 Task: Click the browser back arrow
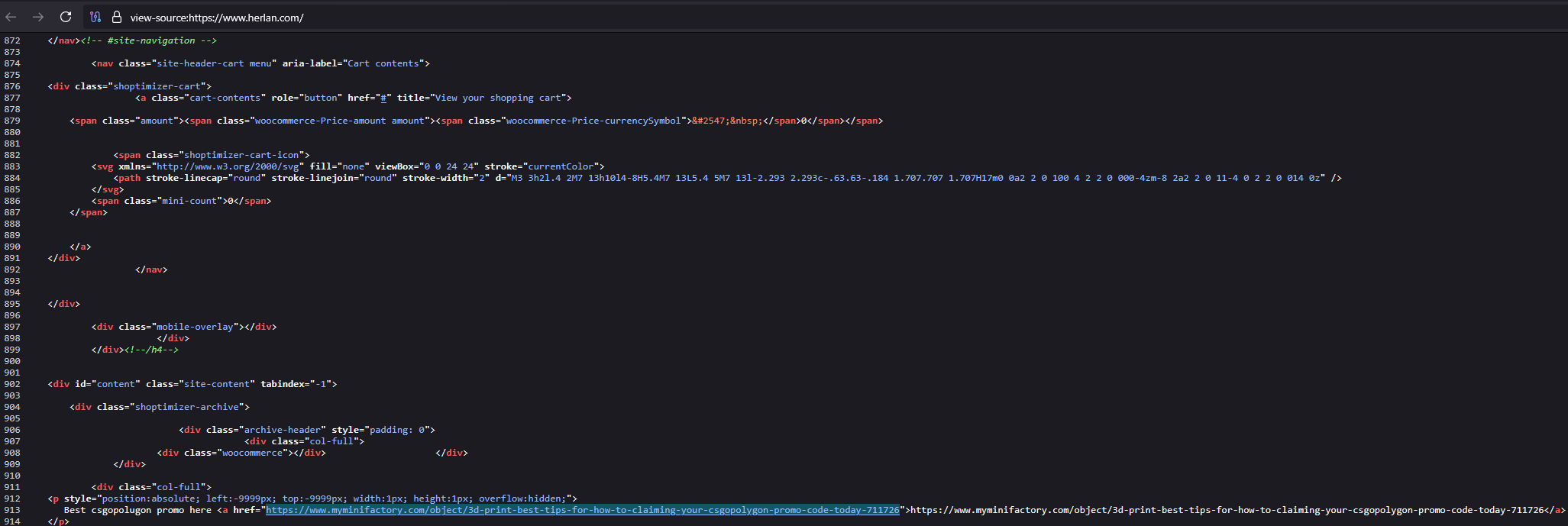click(11, 17)
